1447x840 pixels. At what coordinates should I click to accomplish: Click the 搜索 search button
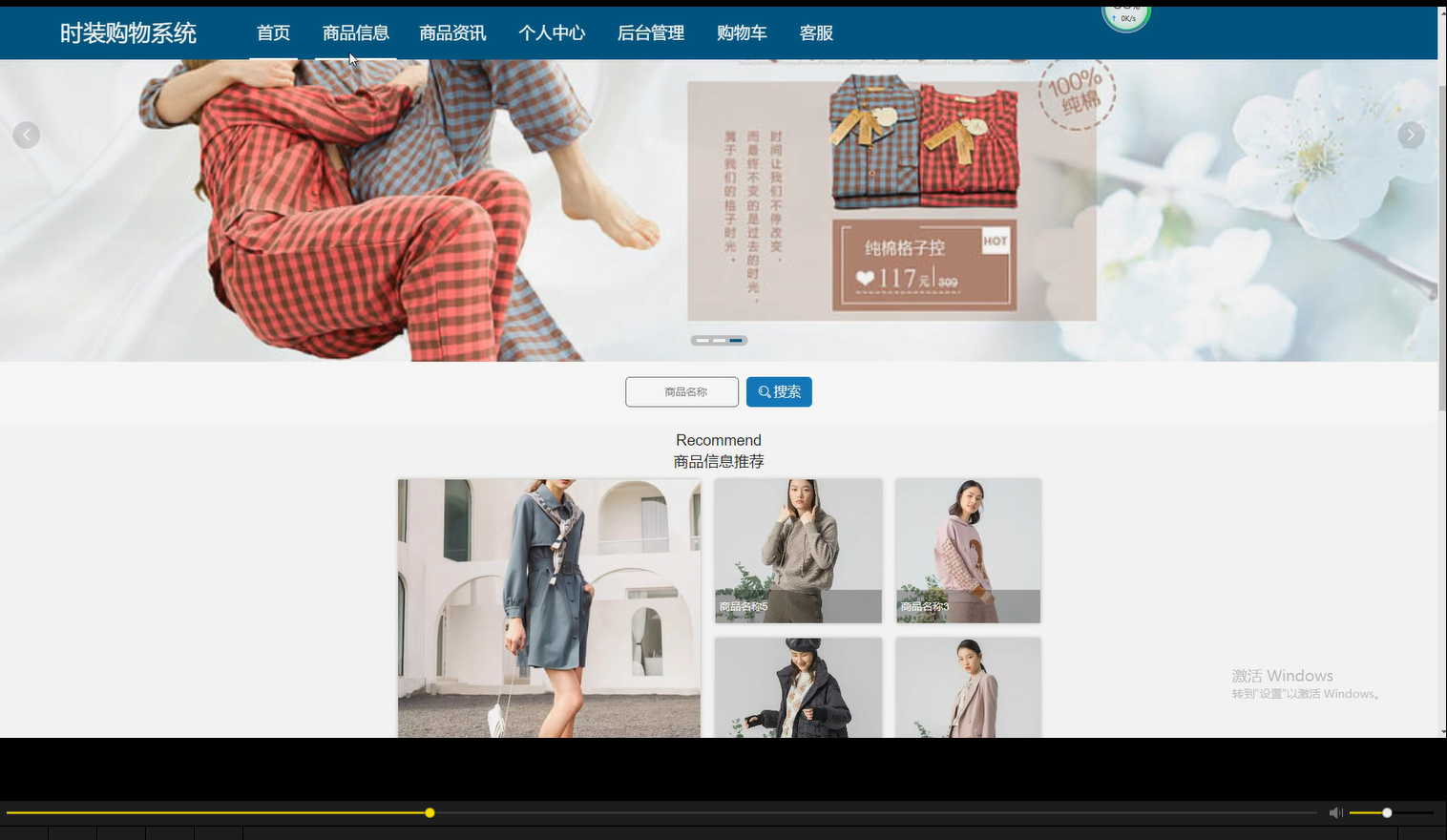(779, 391)
